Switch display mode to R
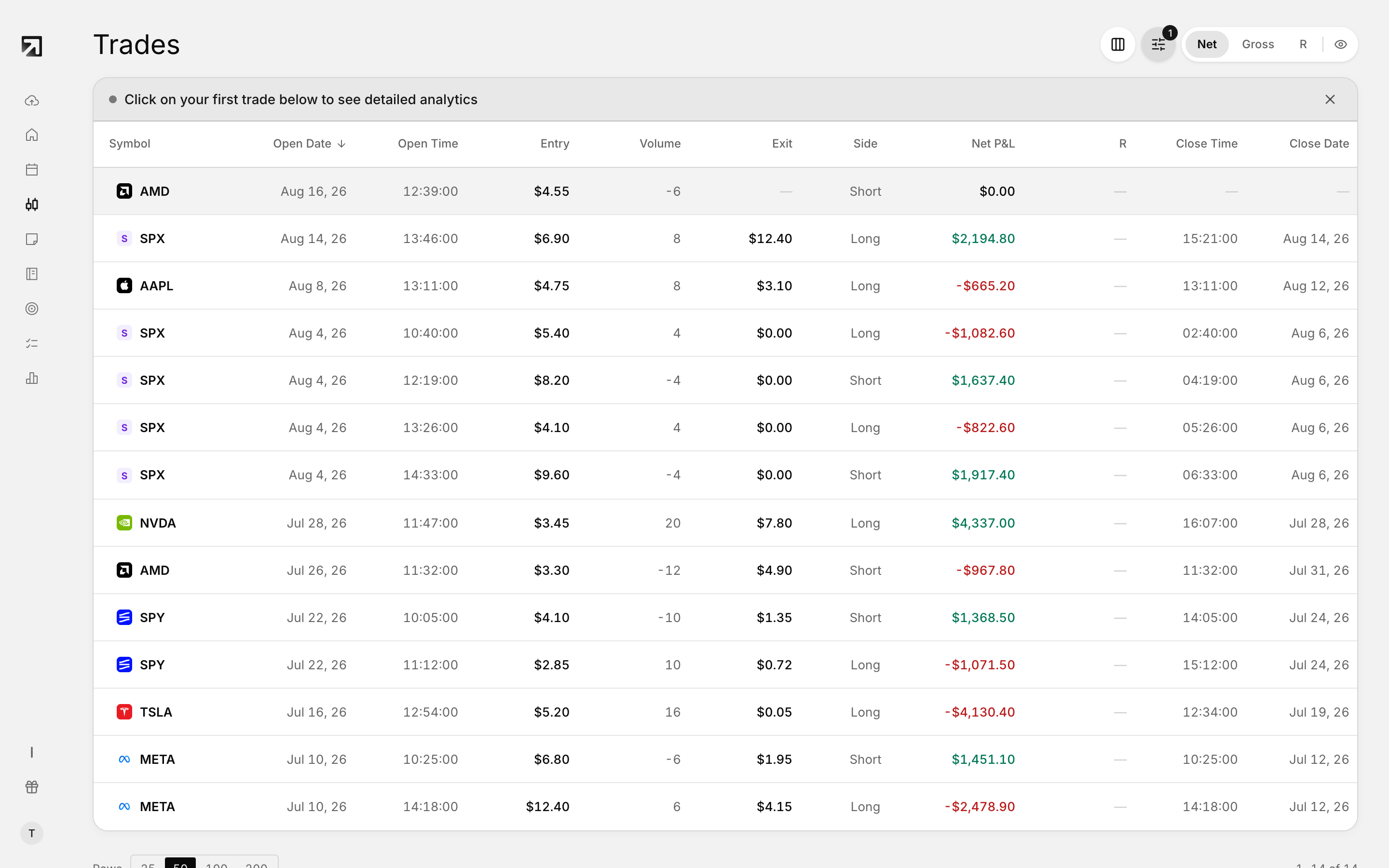Viewport: 1389px width, 868px height. pyautogui.click(x=1303, y=44)
